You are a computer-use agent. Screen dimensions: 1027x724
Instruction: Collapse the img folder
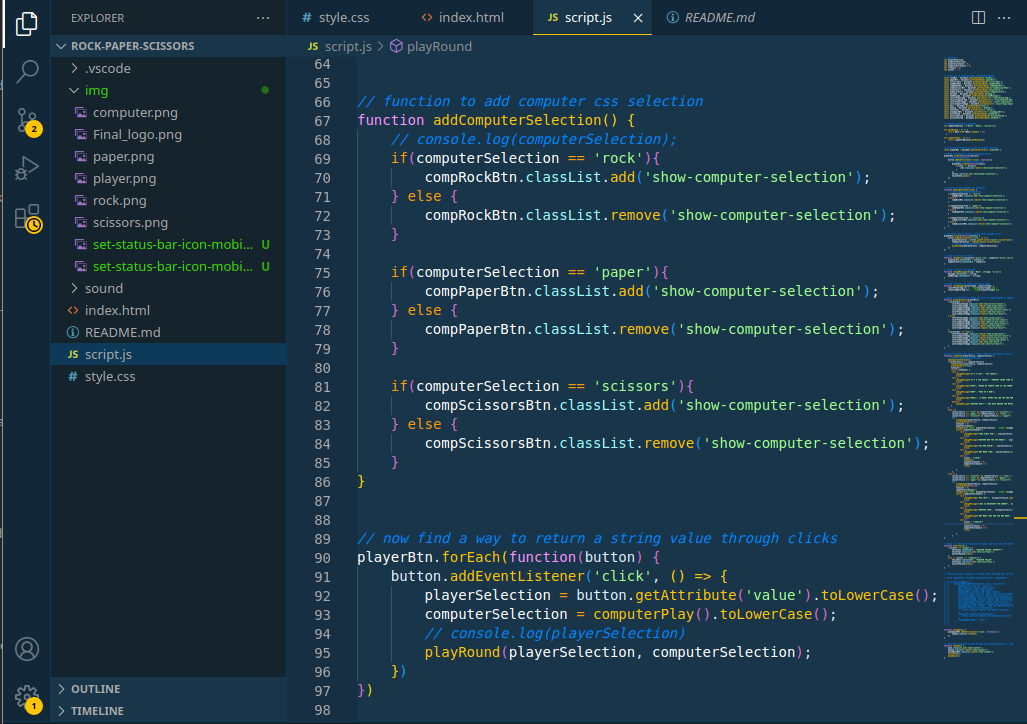[x=74, y=90]
